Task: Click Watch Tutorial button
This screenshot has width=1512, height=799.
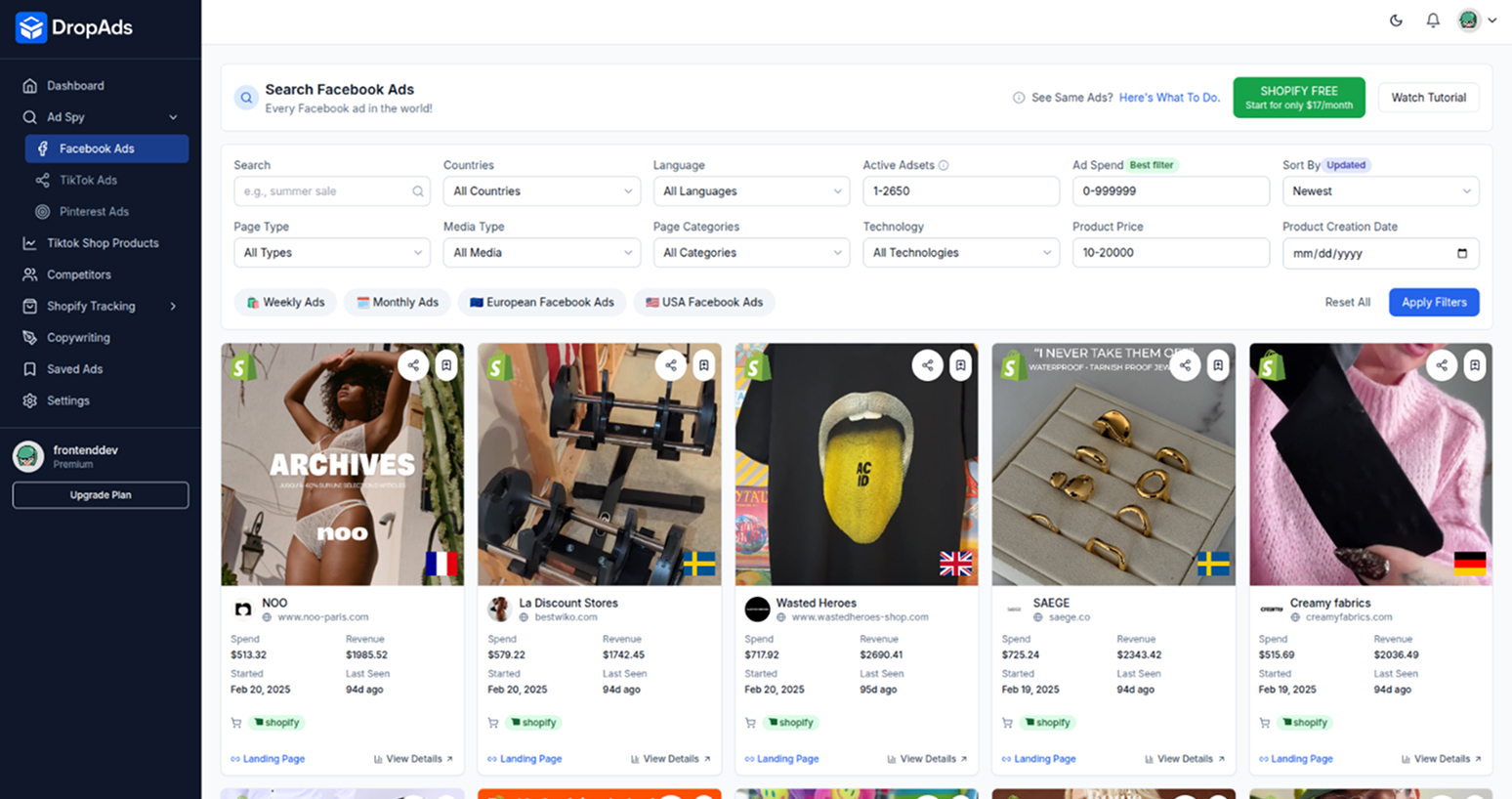Action: click(1428, 98)
